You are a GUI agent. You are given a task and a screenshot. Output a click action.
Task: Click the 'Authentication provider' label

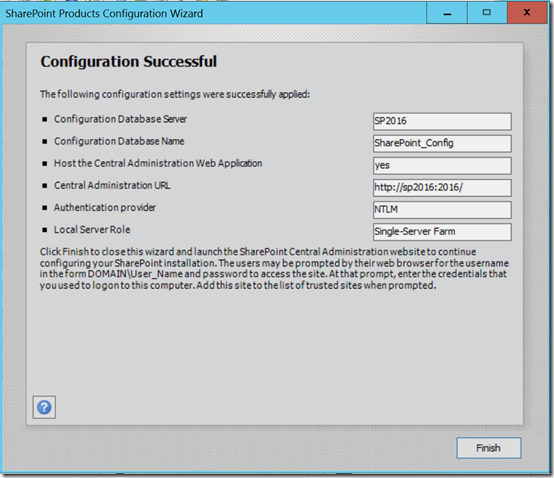pos(105,207)
